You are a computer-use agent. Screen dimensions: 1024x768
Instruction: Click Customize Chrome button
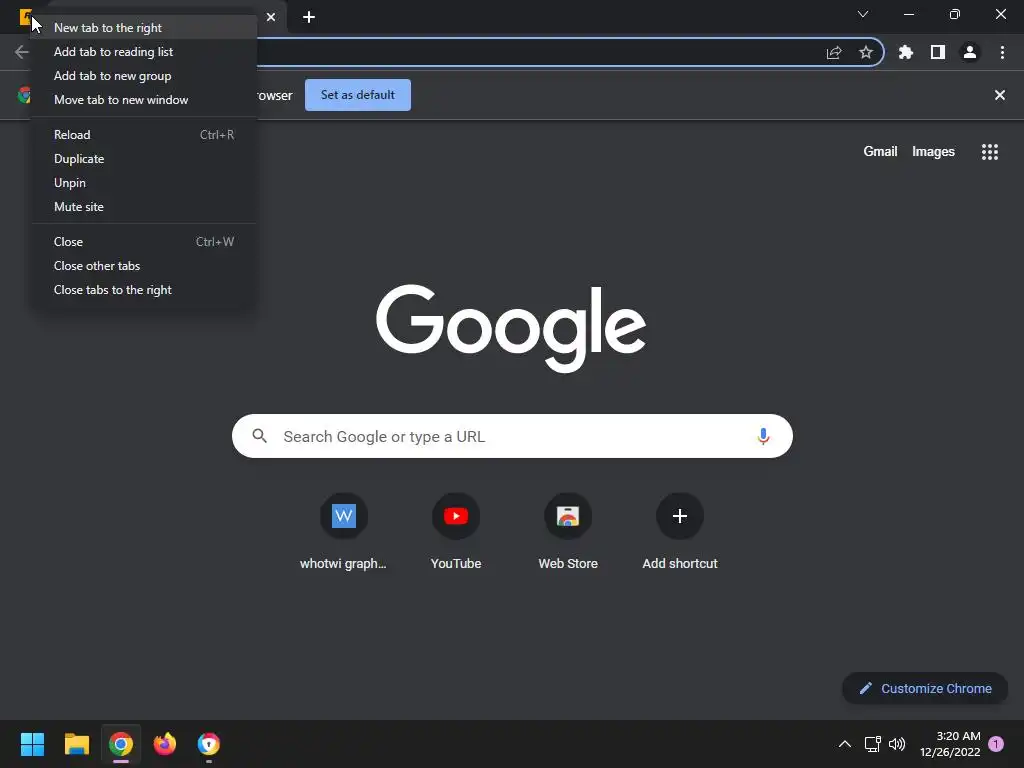(x=925, y=688)
